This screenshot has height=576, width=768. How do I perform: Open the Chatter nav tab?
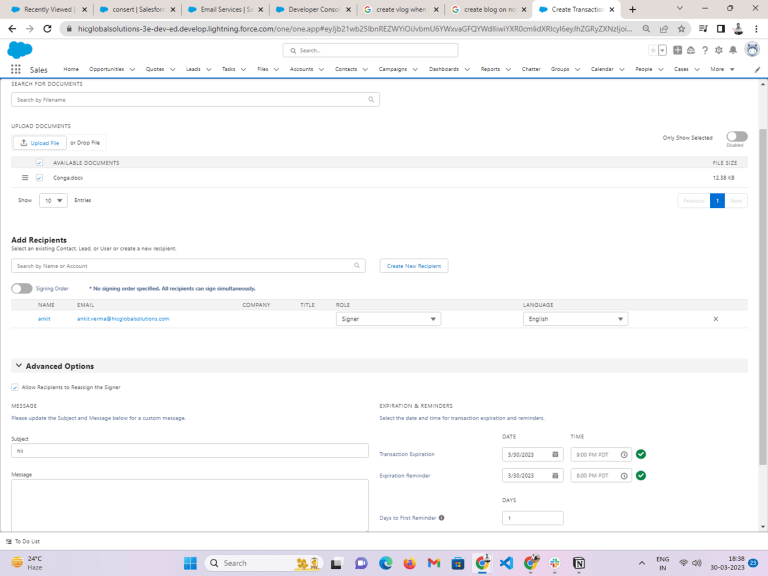pyautogui.click(x=531, y=69)
